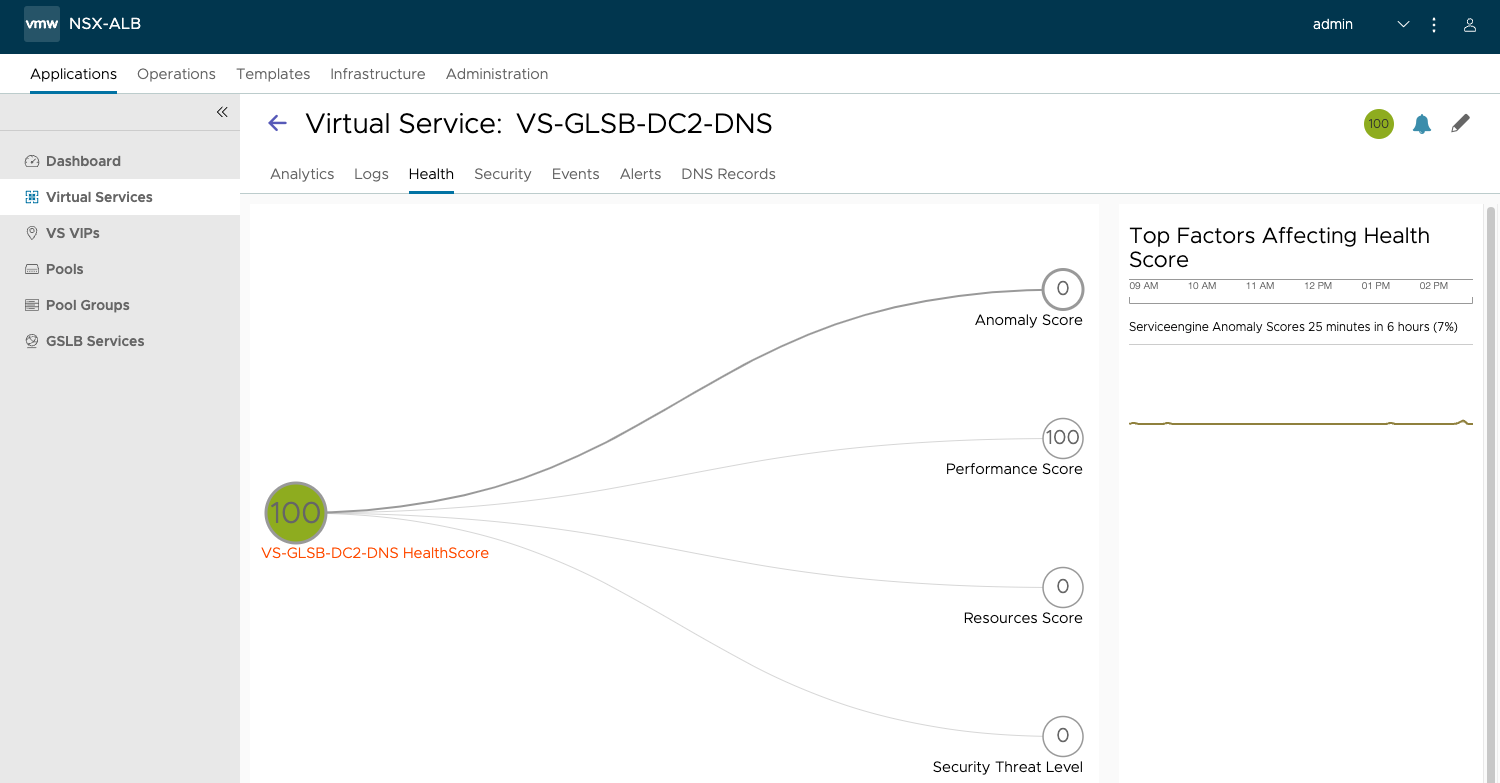Open the Applications top menu
Viewport: 1500px width, 783px height.
point(73,74)
